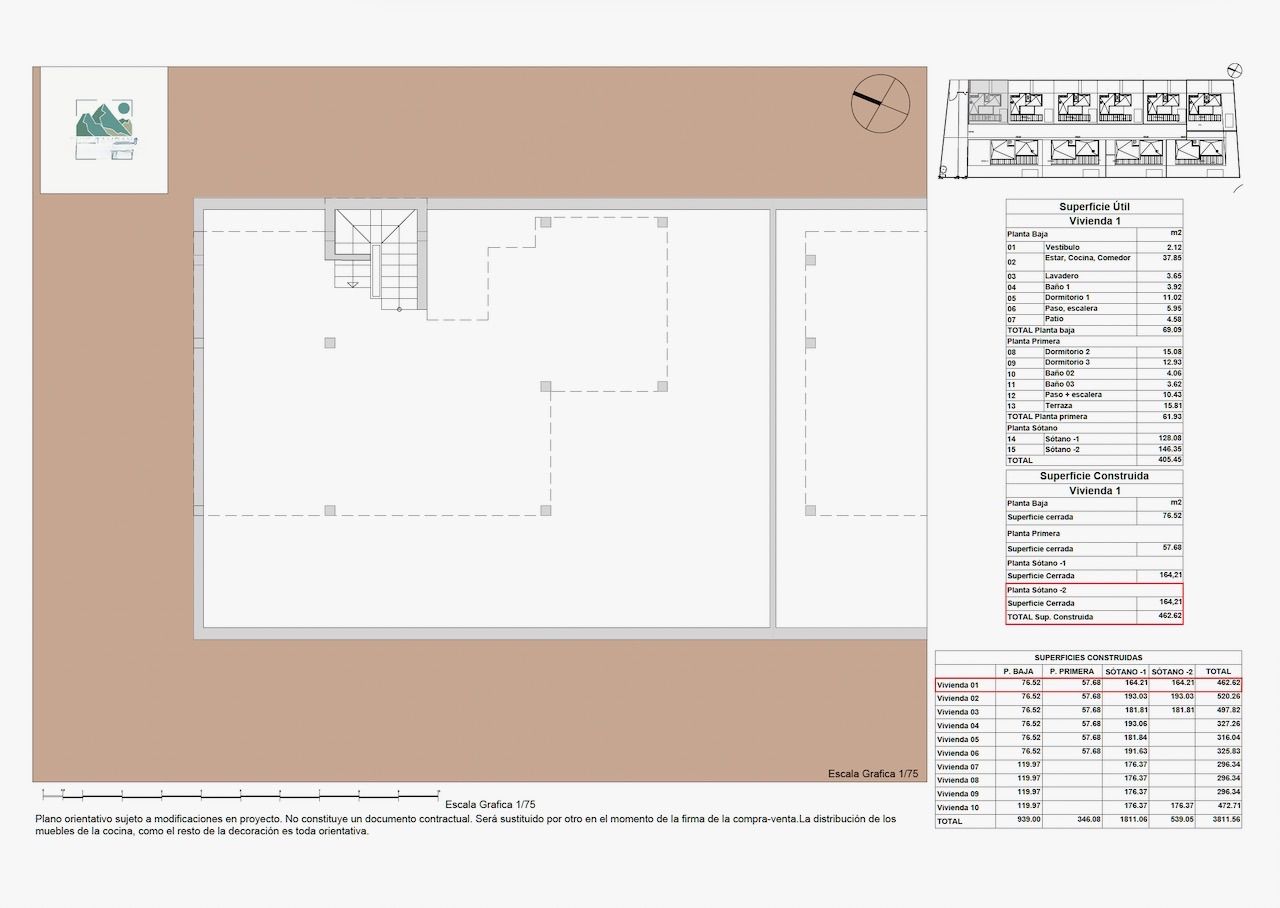Click the SÓTANO -2 column header
This screenshot has width=1280, height=908.
(1171, 671)
